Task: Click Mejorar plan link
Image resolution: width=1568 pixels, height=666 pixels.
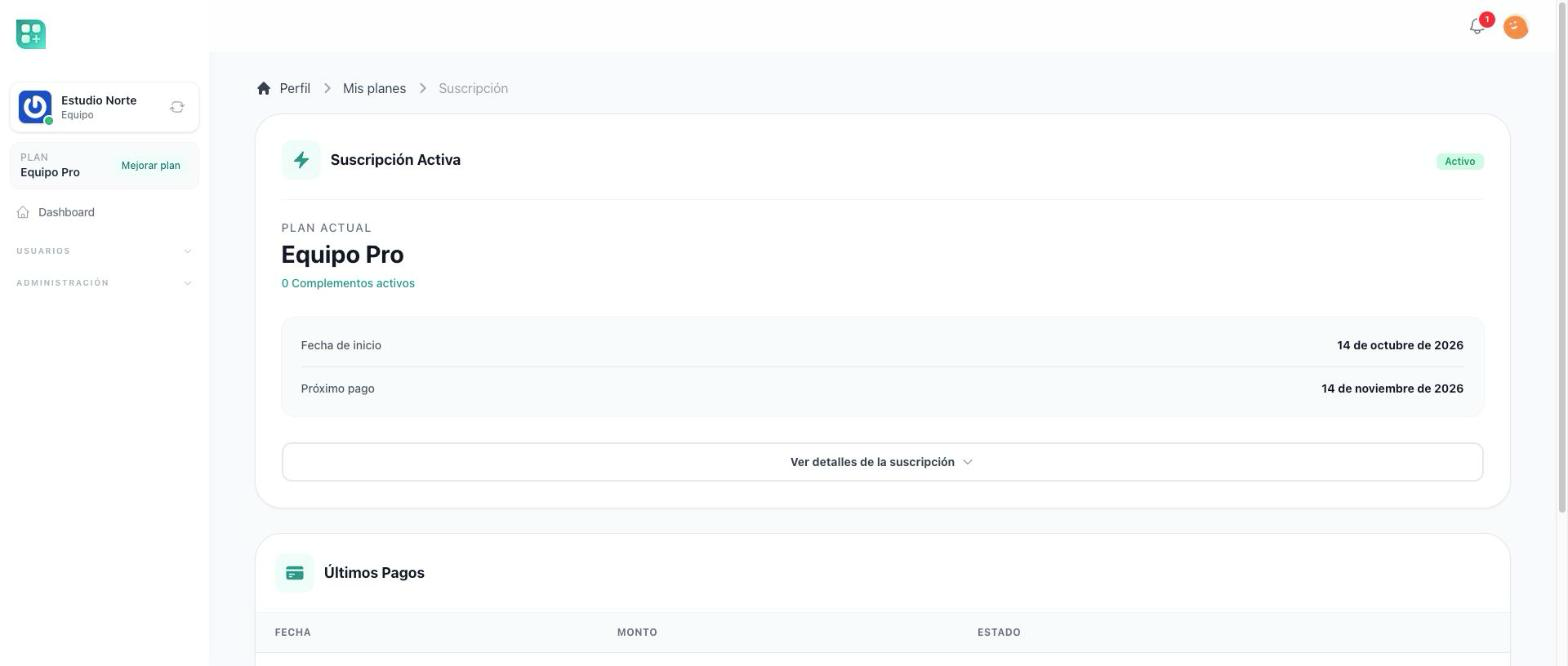Action: pos(151,165)
